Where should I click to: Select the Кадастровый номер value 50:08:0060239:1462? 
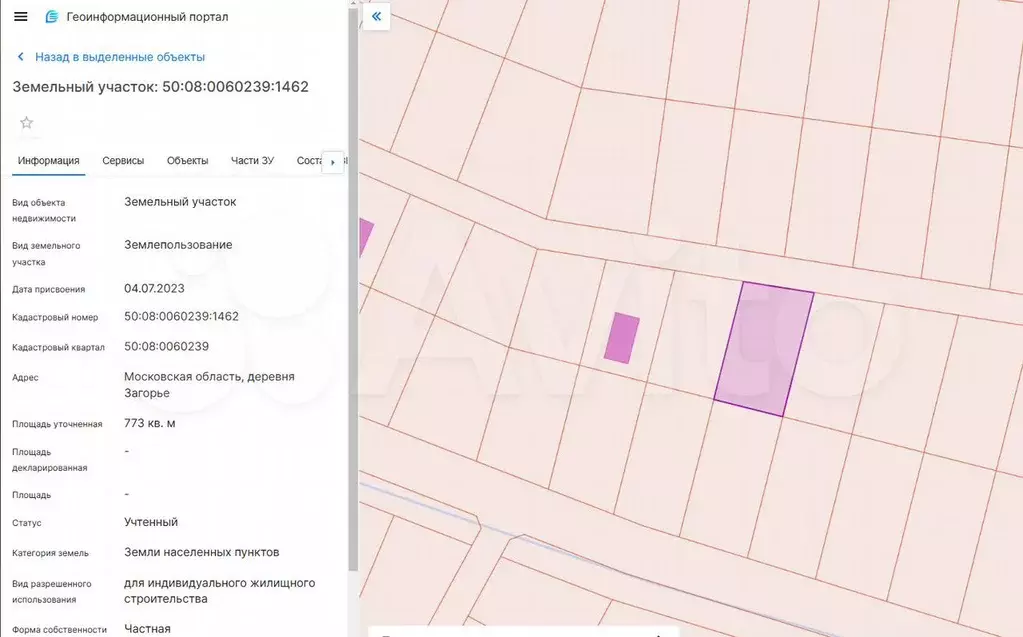pyautogui.click(x=181, y=317)
